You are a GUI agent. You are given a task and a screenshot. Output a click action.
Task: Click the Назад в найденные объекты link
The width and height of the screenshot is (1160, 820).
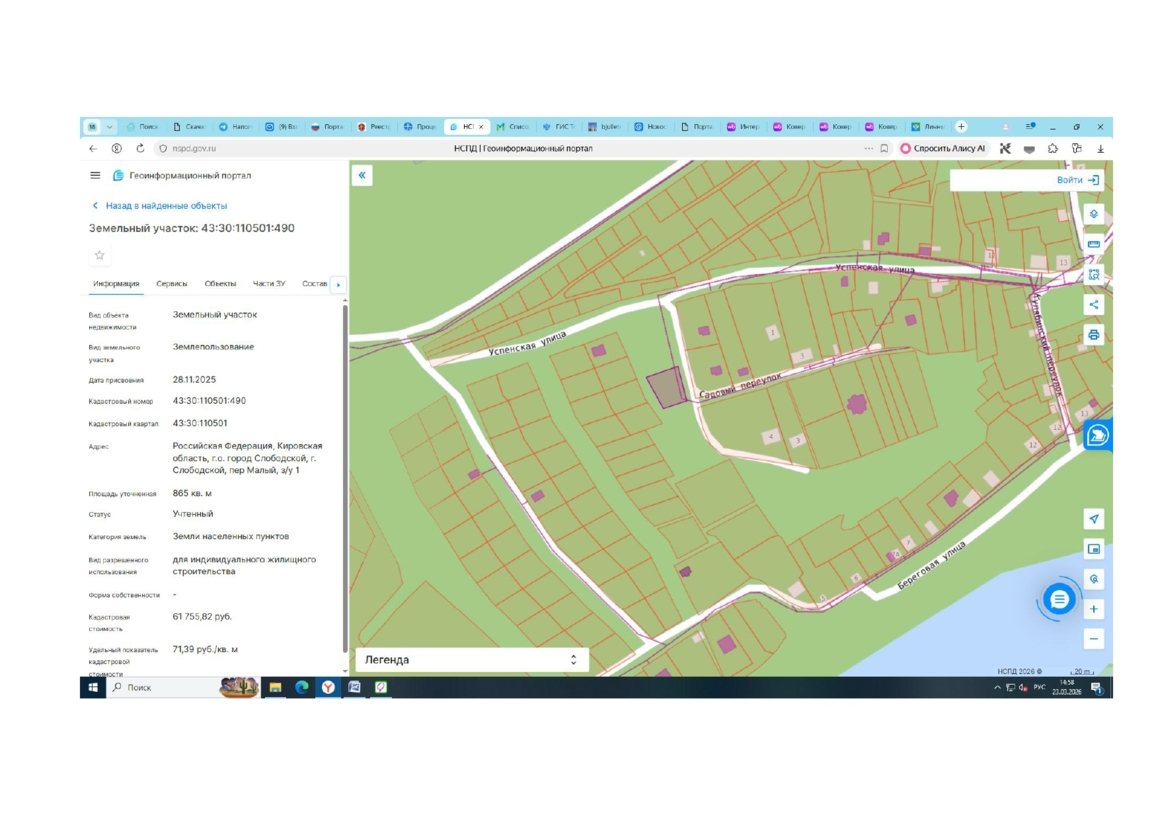coord(165,206)
